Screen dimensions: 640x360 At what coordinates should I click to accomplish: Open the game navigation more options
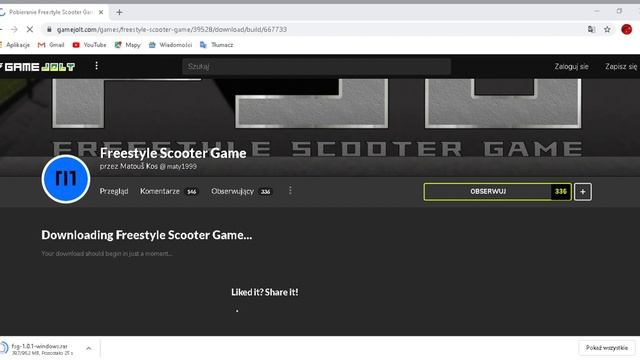(290, 191)
